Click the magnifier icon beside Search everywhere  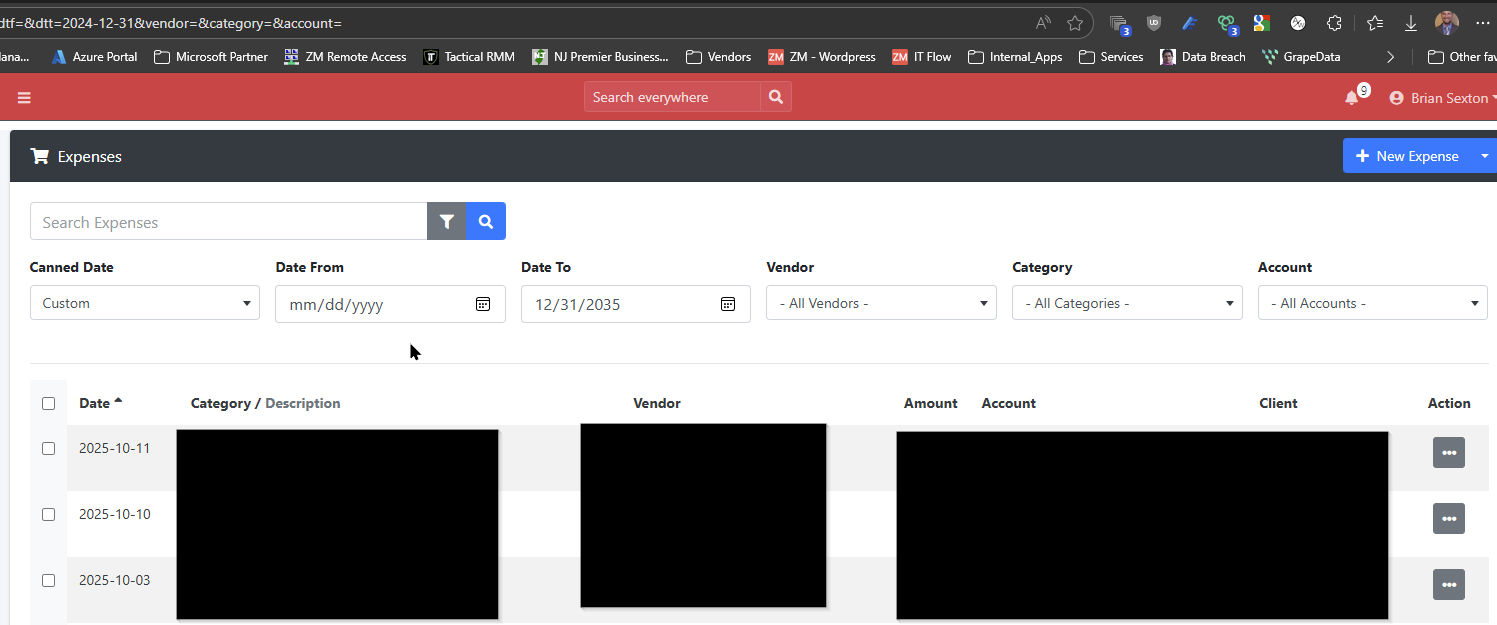pos(775,97)
